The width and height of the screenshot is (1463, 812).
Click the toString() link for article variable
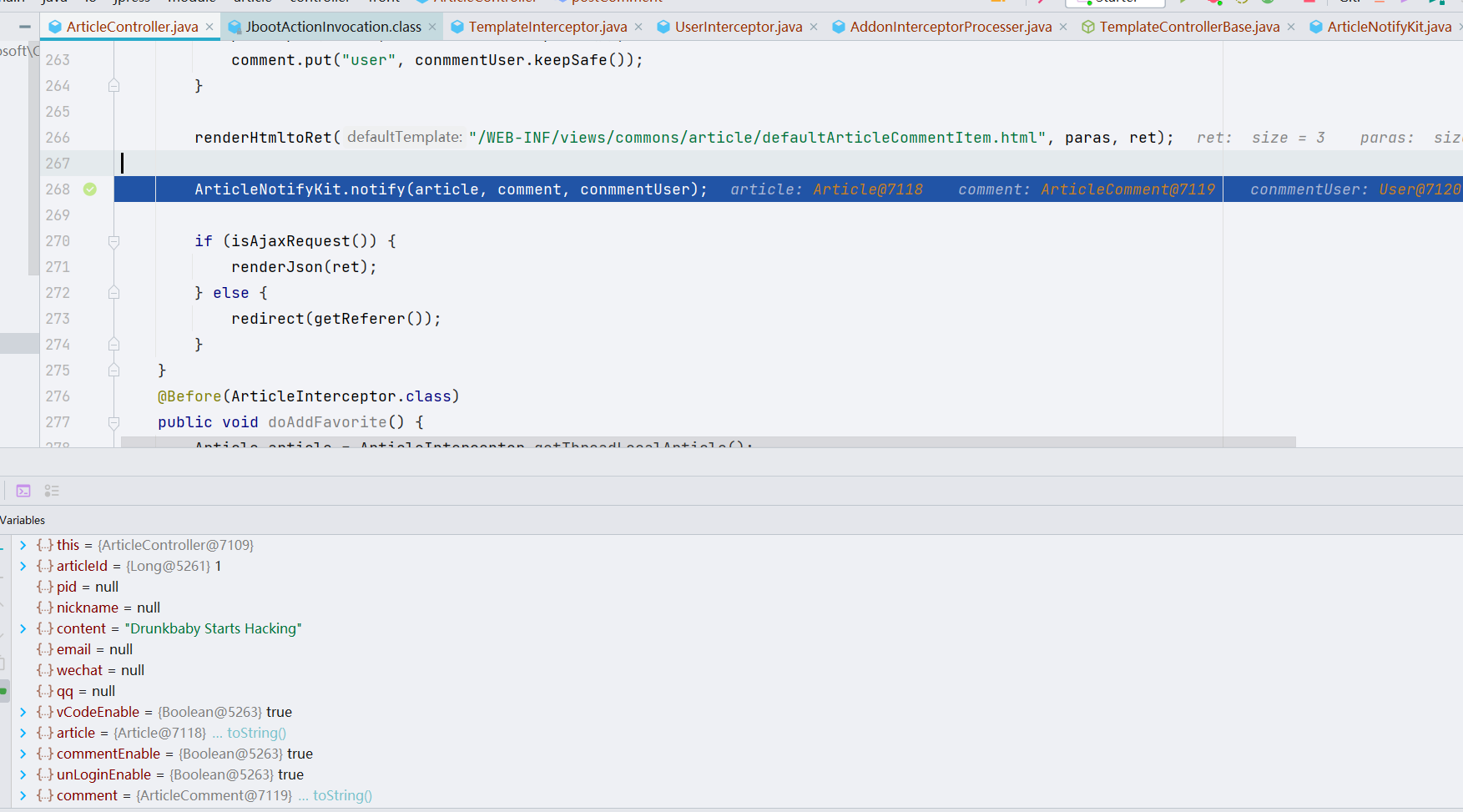coord(256,733)
